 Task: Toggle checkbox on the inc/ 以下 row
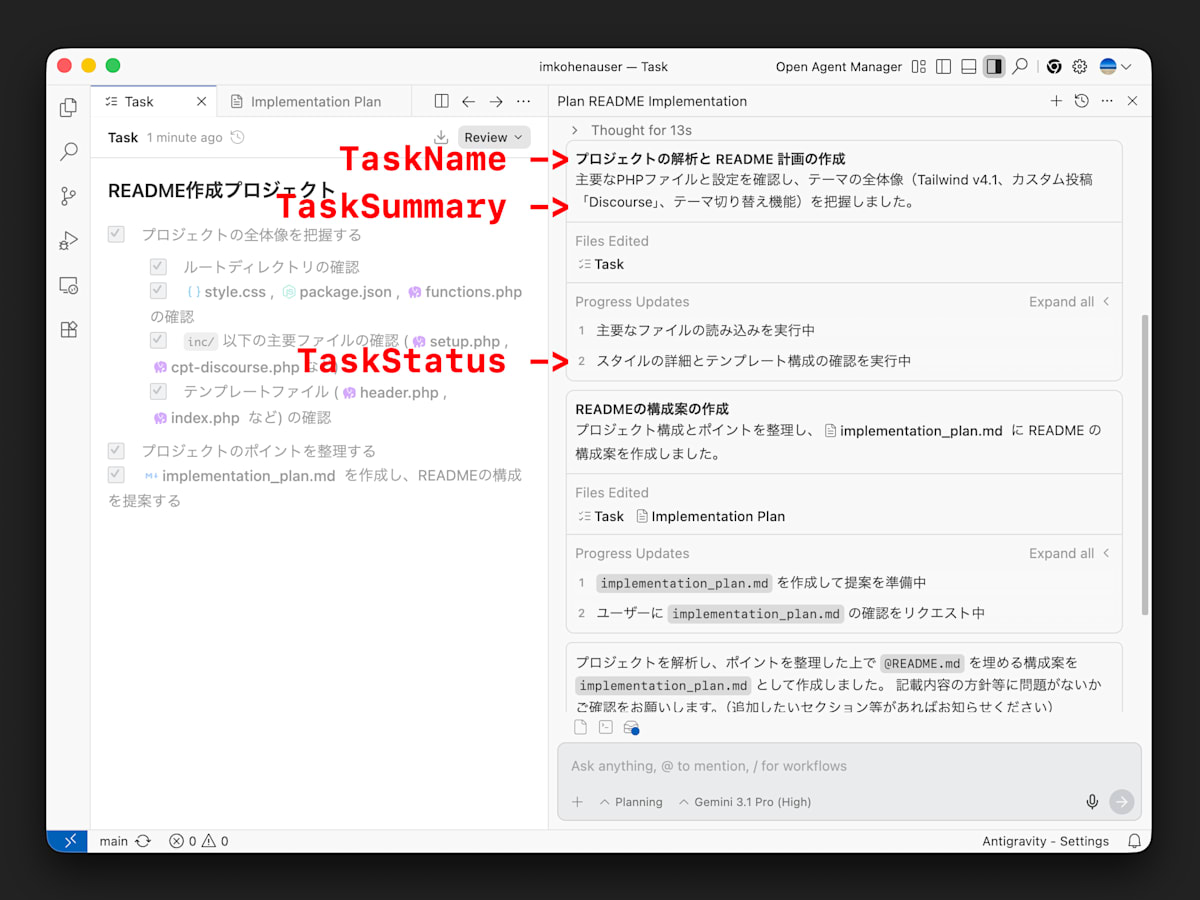[158, 341]
